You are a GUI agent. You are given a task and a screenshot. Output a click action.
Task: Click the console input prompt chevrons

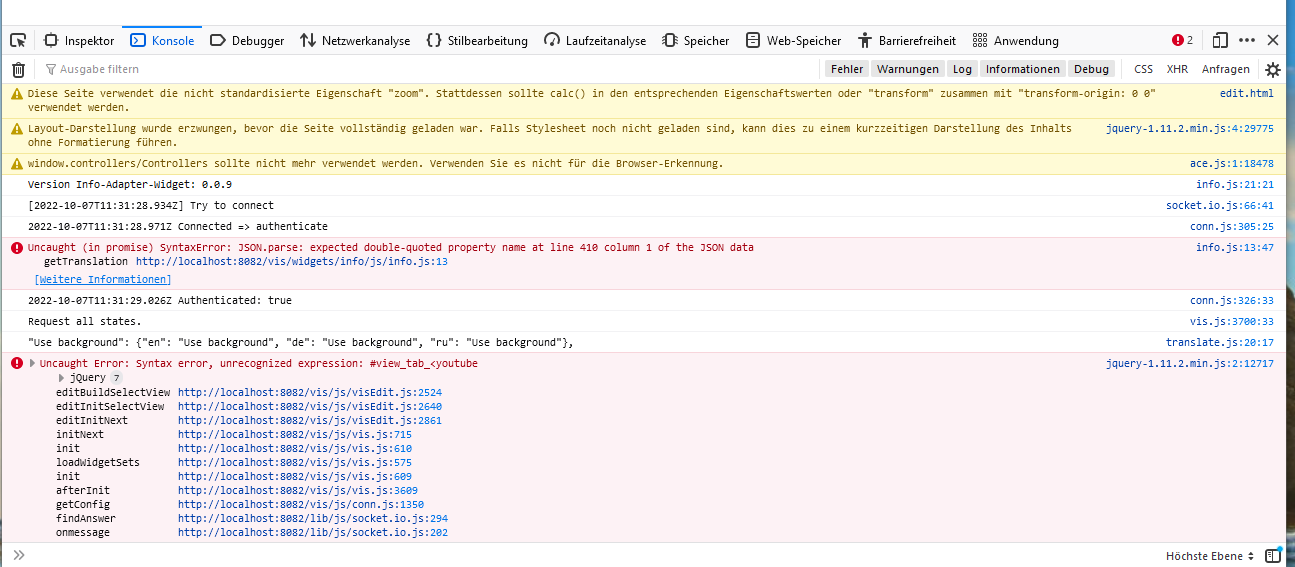(18, 555)
